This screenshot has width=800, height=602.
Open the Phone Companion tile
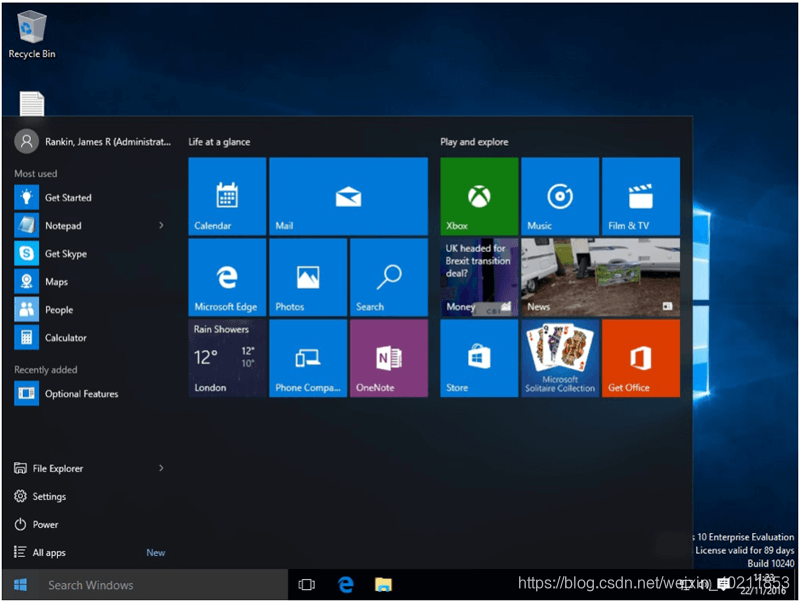coord(308,358)
